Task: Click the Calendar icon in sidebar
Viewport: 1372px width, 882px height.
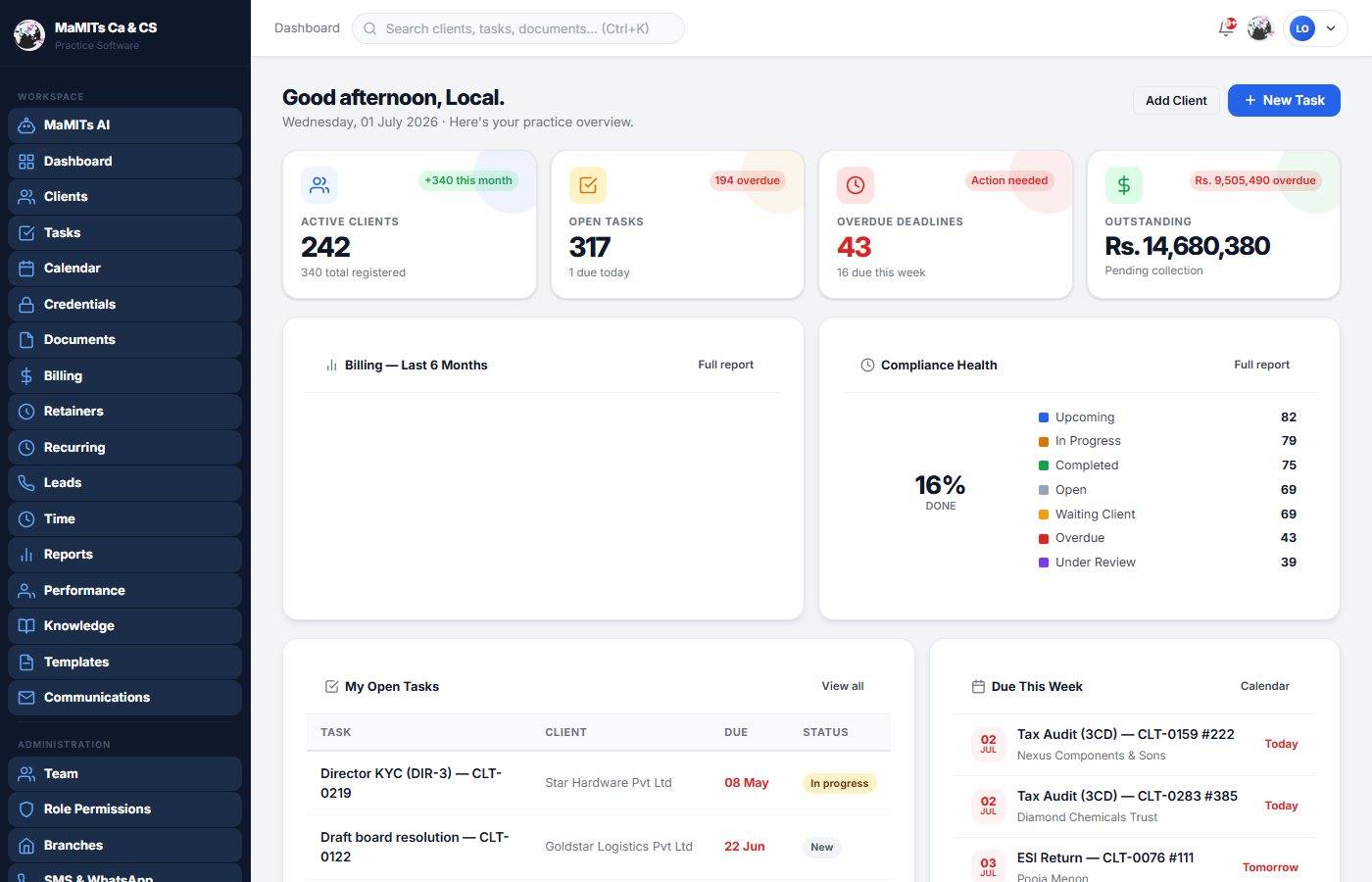Action: click(26, 269)
